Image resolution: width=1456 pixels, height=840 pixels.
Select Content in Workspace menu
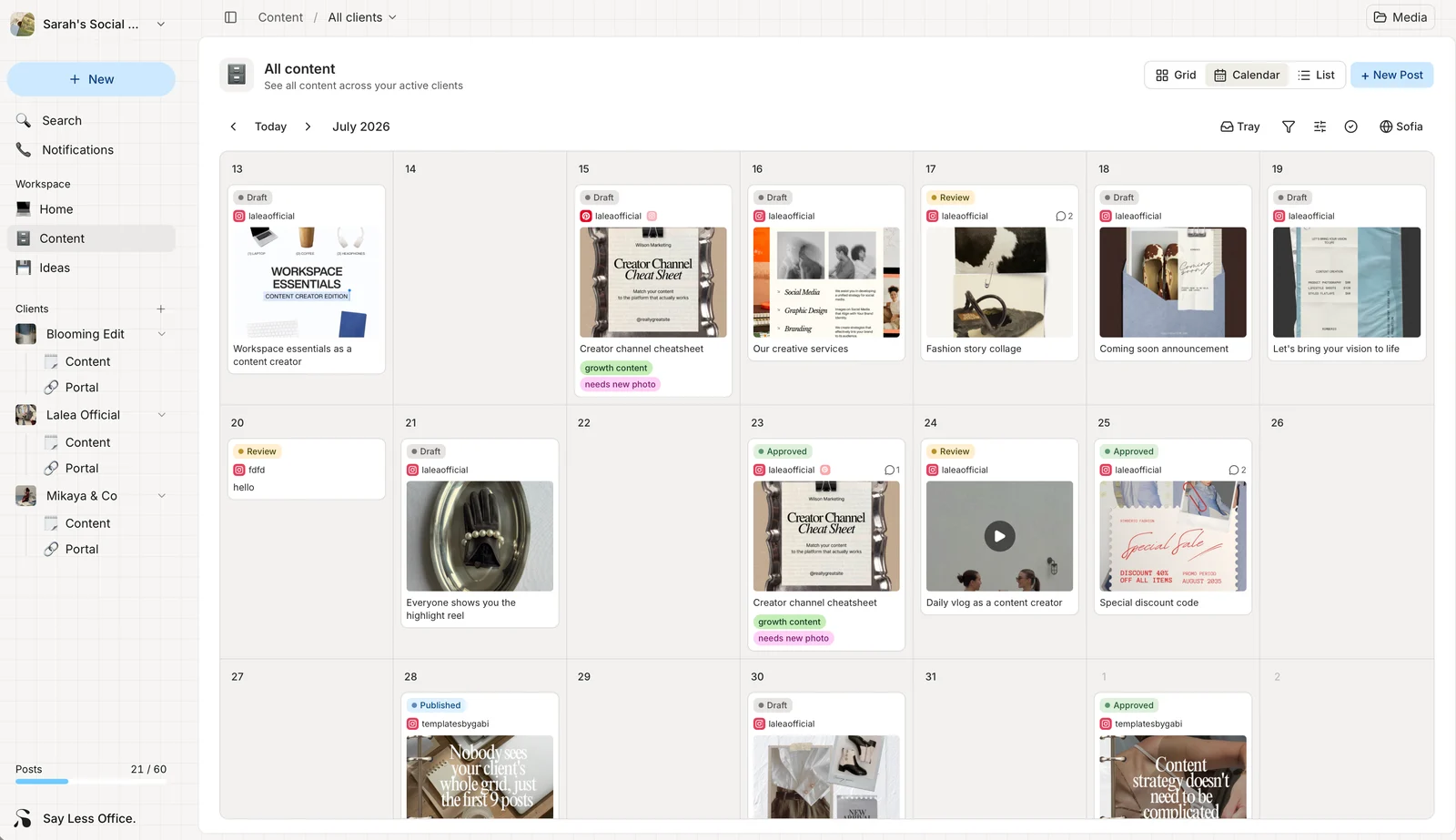coord(91,238)
